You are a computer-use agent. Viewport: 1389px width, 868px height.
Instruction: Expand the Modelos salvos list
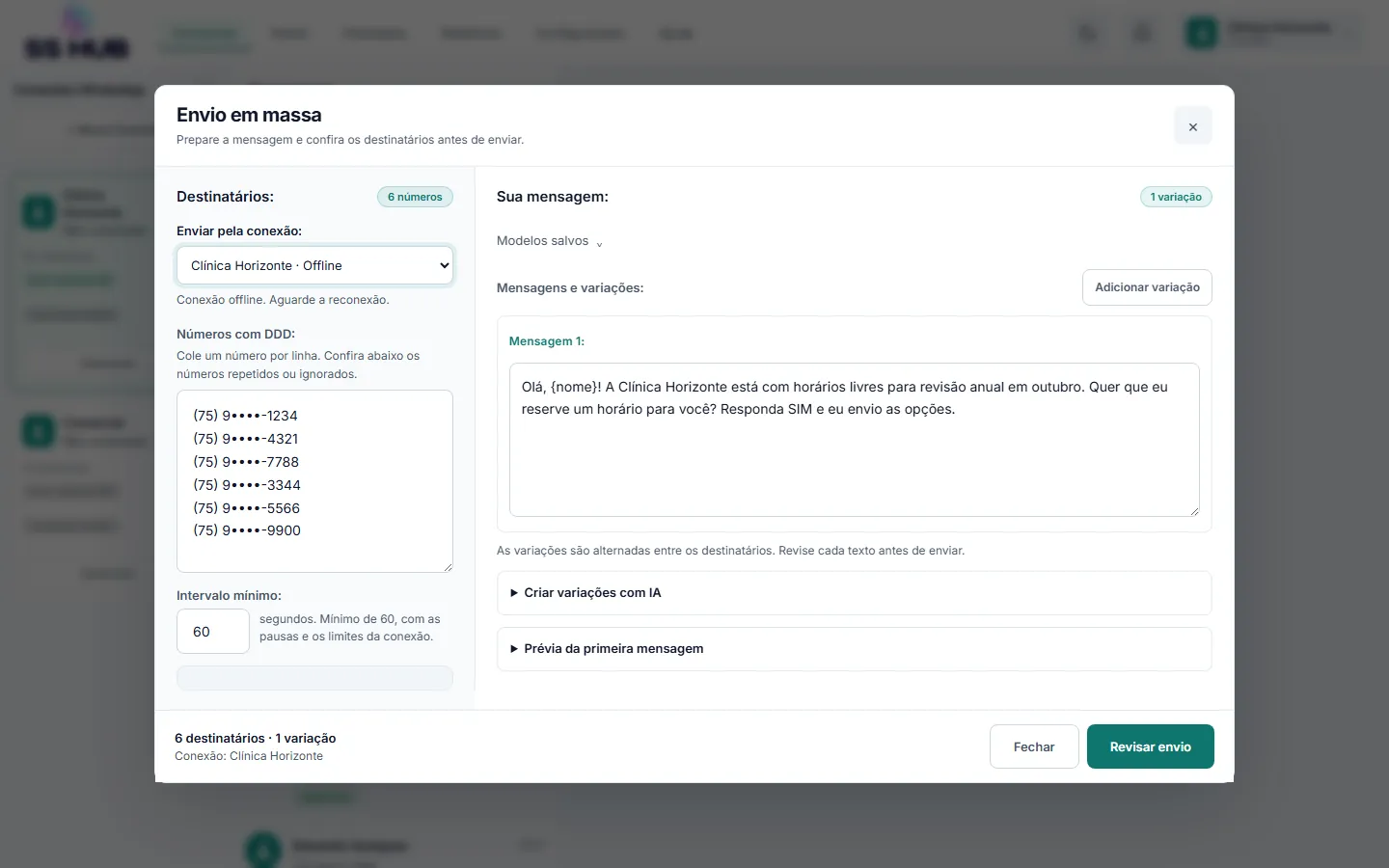(550, 241)
